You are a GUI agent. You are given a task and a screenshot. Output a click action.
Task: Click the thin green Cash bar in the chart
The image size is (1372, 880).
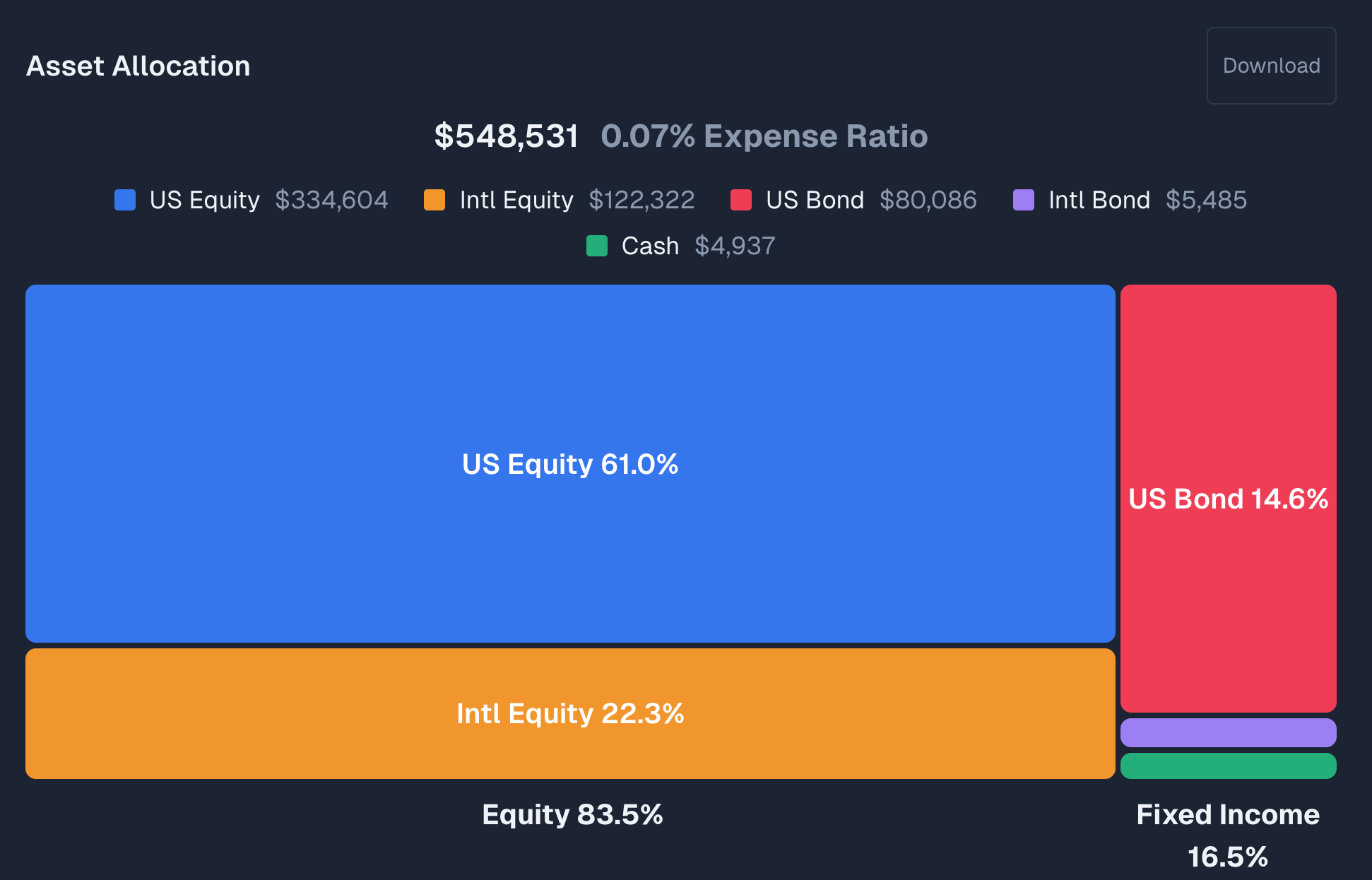1227,766
